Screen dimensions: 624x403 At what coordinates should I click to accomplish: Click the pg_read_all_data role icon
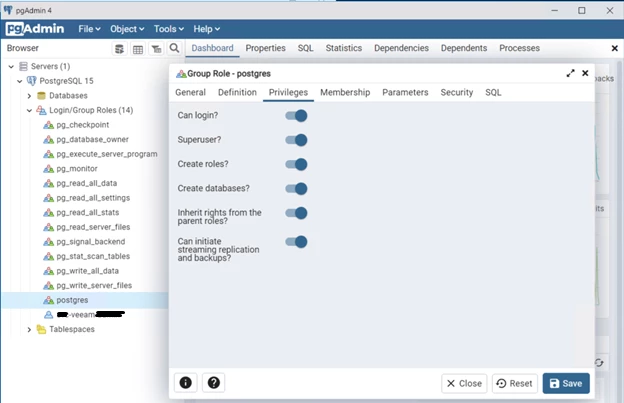[48, 183]
